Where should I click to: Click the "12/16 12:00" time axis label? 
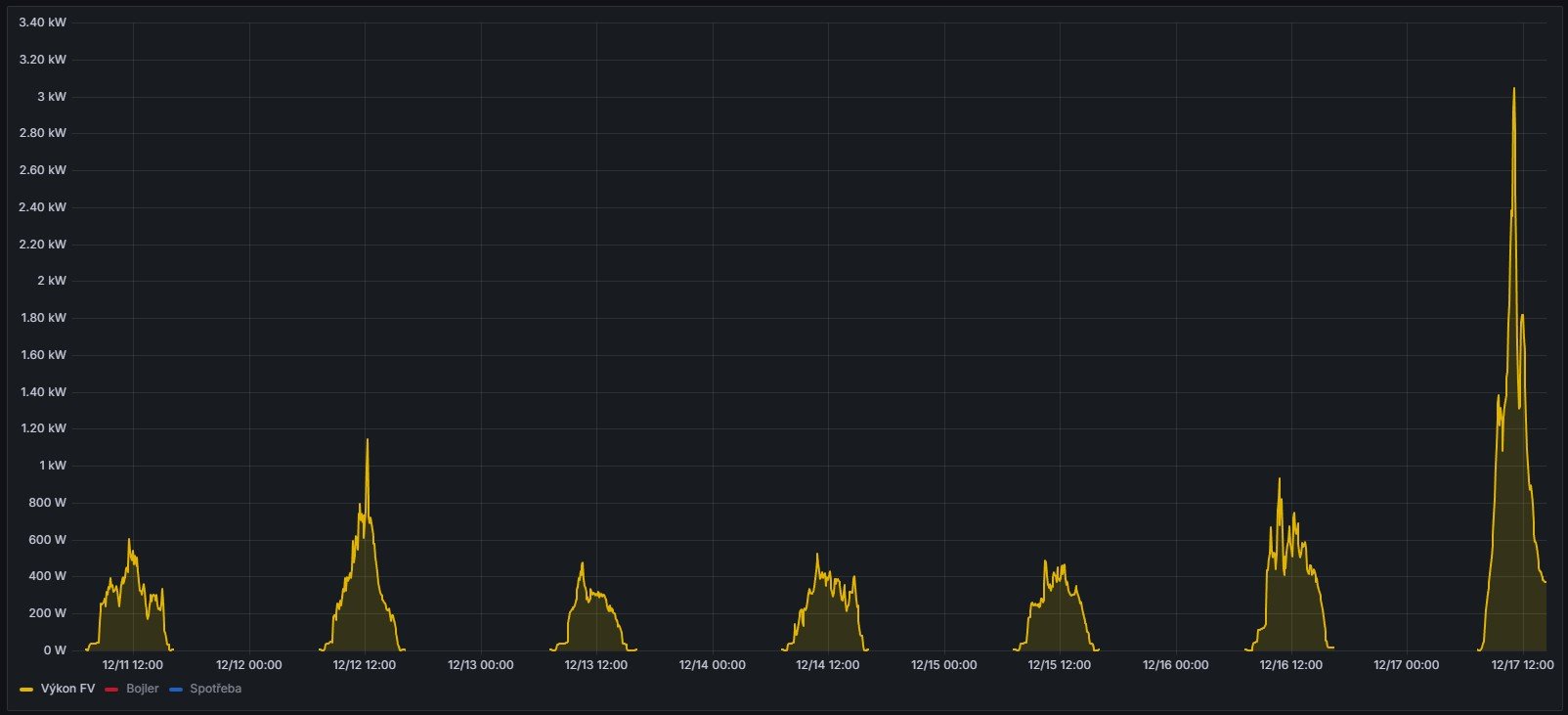click(x=1291, y=665)
